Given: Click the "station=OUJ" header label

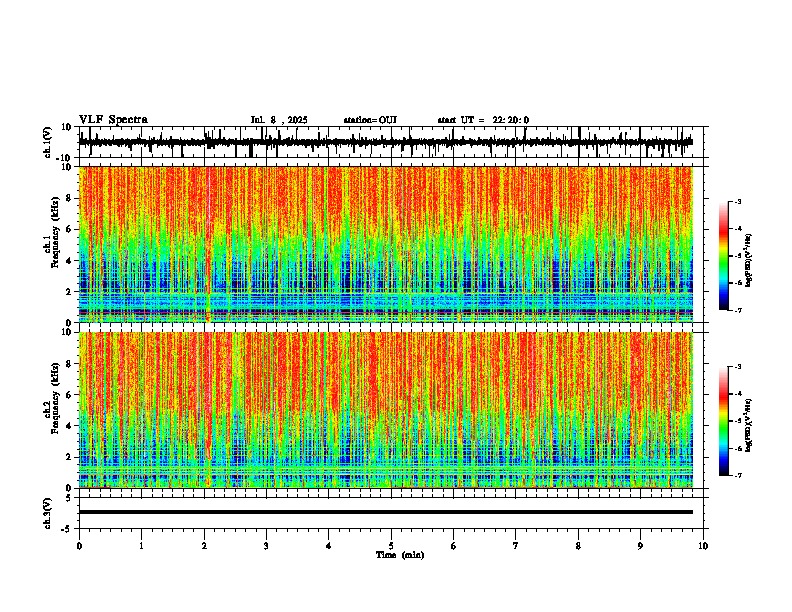Looking at the screenshot, I should point(370,120).
